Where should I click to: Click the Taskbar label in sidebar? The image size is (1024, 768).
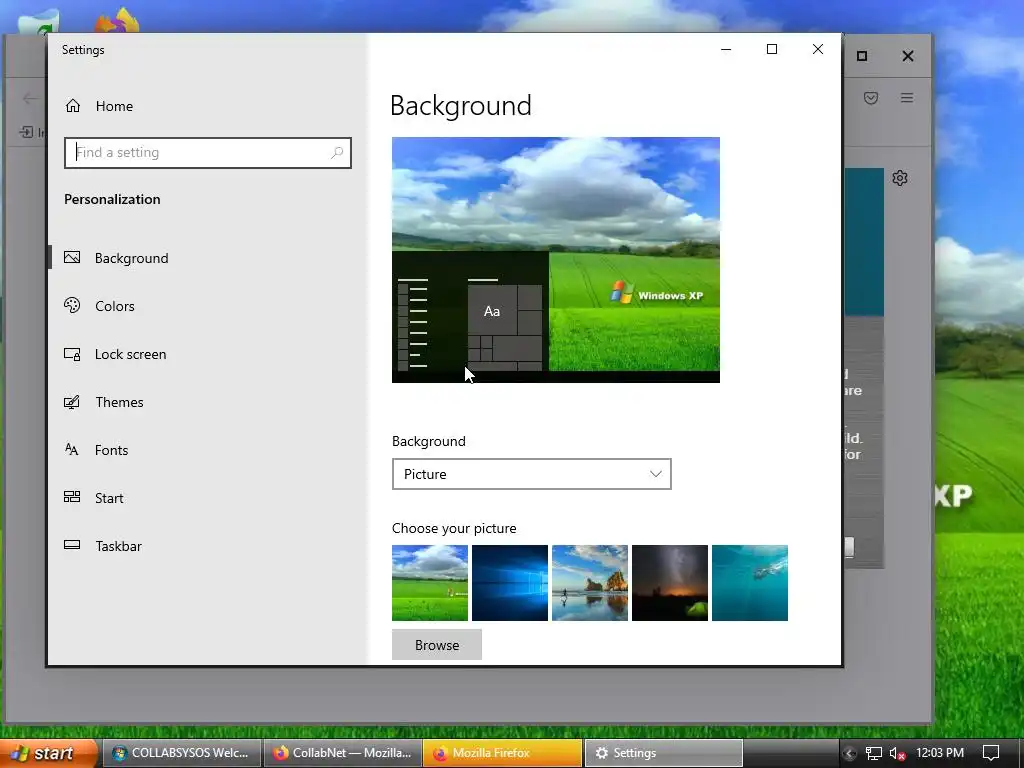pos(118,546)
